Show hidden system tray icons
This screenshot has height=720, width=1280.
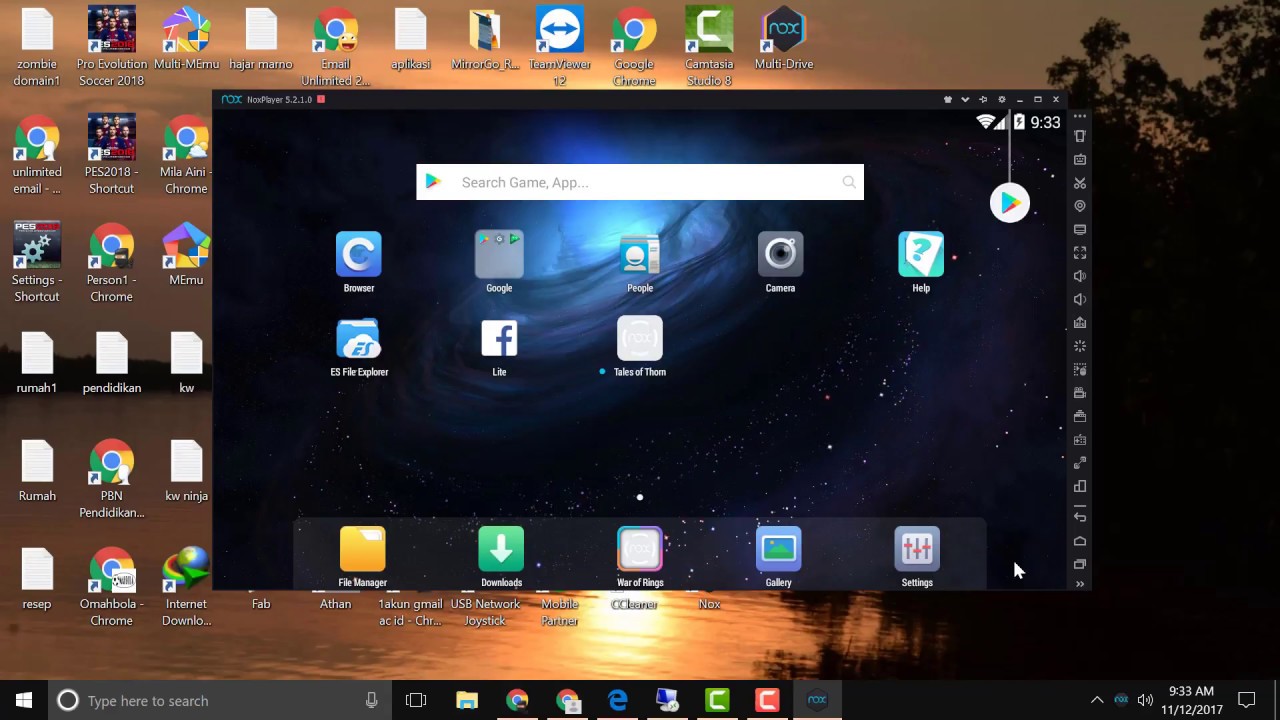tap(1097, 700)
